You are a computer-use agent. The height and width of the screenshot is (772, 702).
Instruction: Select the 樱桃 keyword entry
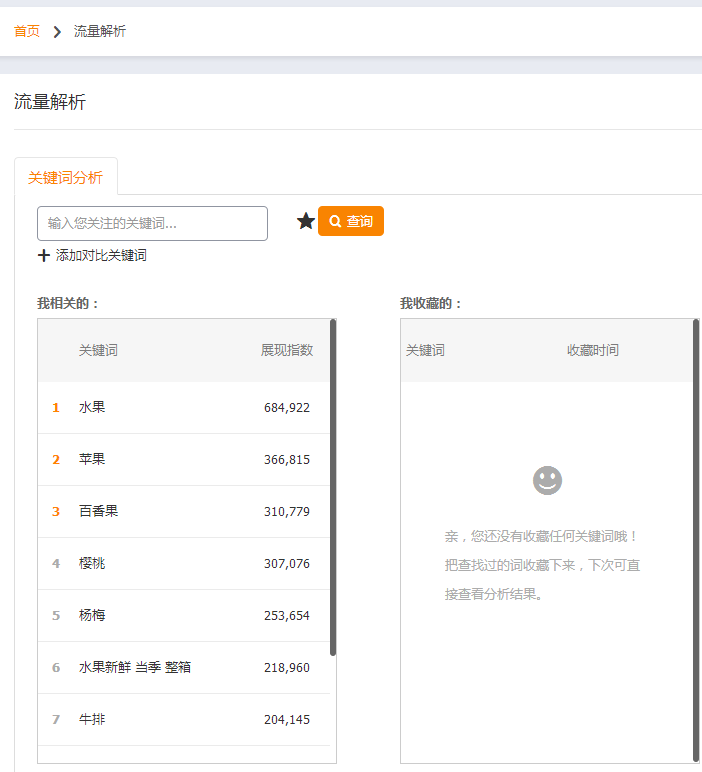tap(92, 564)
